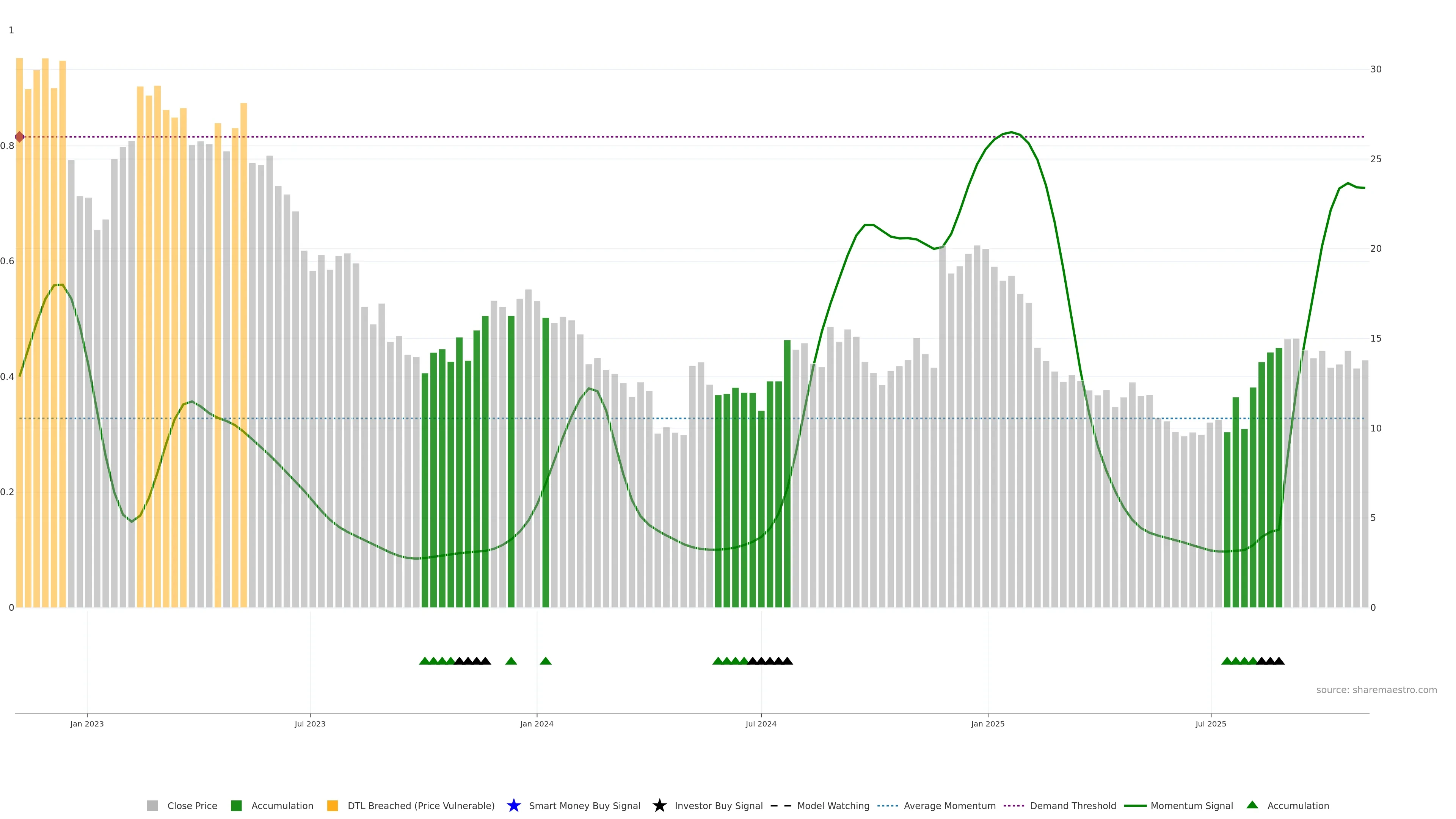This screenshot has height=819, width=1456.
Task: Click the Jul 2023 axis label
Action: 310,723
